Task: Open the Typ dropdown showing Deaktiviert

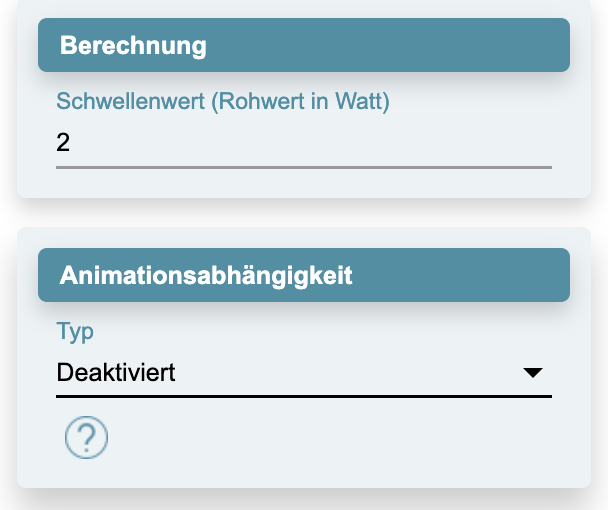Action: [303, 373]
